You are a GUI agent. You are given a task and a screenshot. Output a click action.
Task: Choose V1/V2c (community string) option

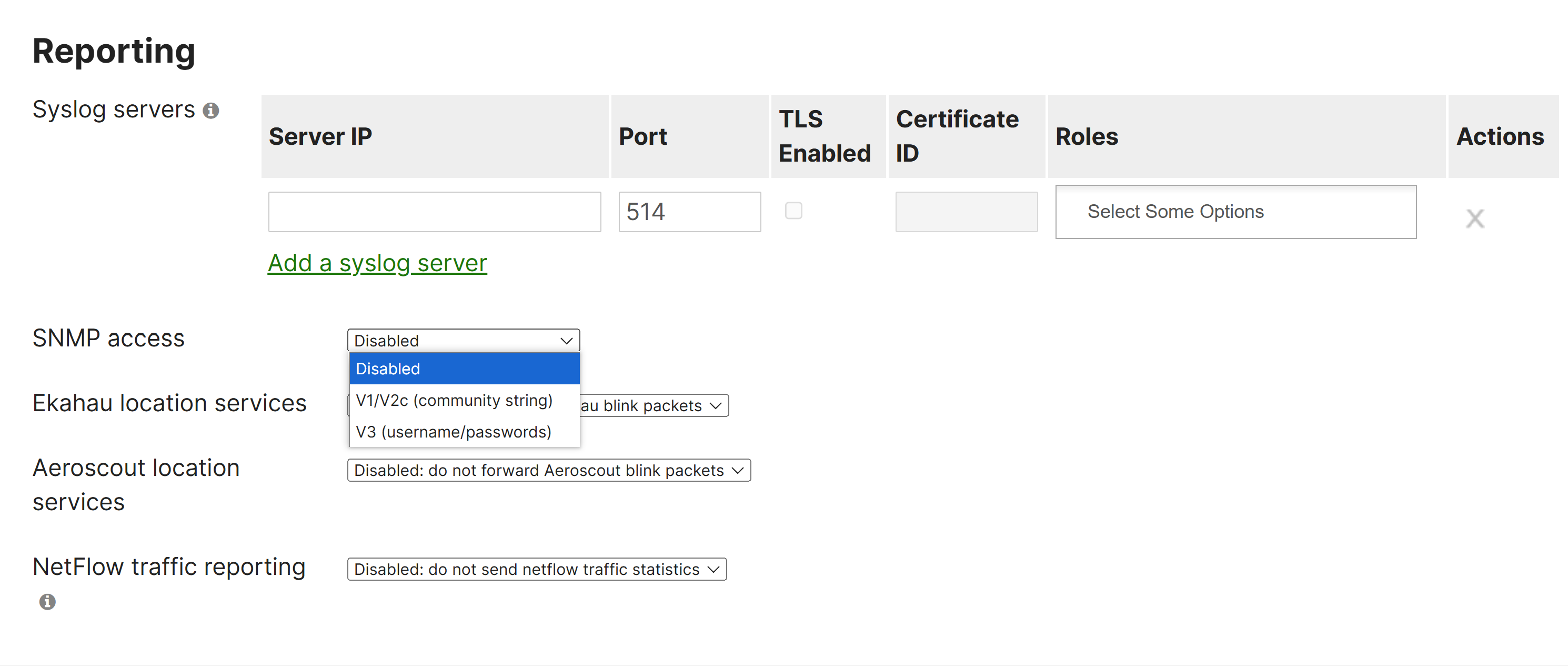pyautogui.click(x=465, y=401)
